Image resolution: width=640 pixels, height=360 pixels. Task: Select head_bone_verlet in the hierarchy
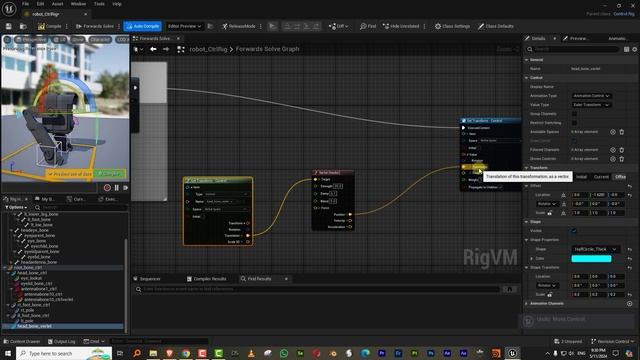[x=34, y=326]
